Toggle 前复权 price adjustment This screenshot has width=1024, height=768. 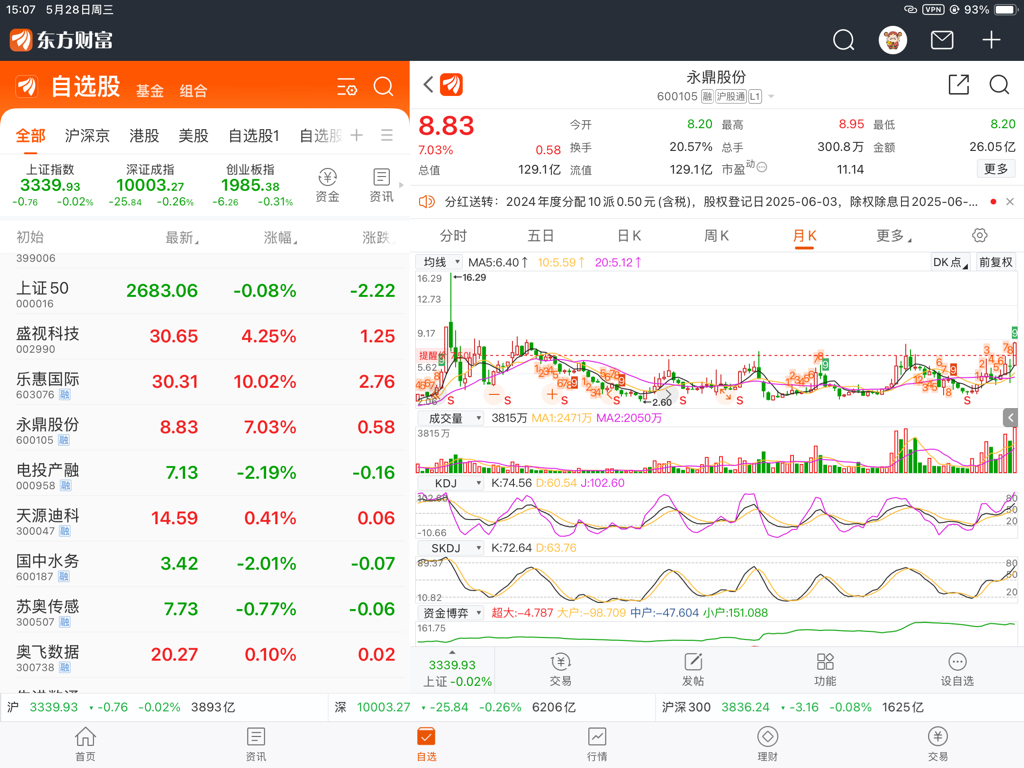[995, 262]
